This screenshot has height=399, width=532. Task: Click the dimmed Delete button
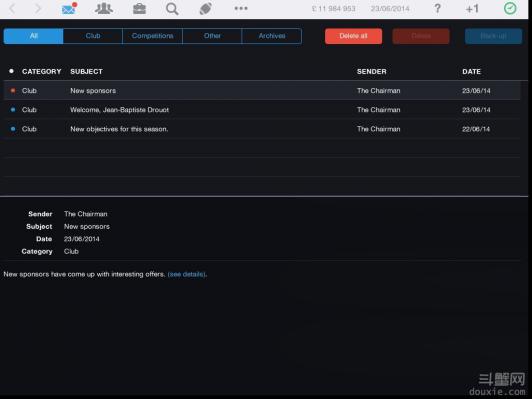coord(421,36)
